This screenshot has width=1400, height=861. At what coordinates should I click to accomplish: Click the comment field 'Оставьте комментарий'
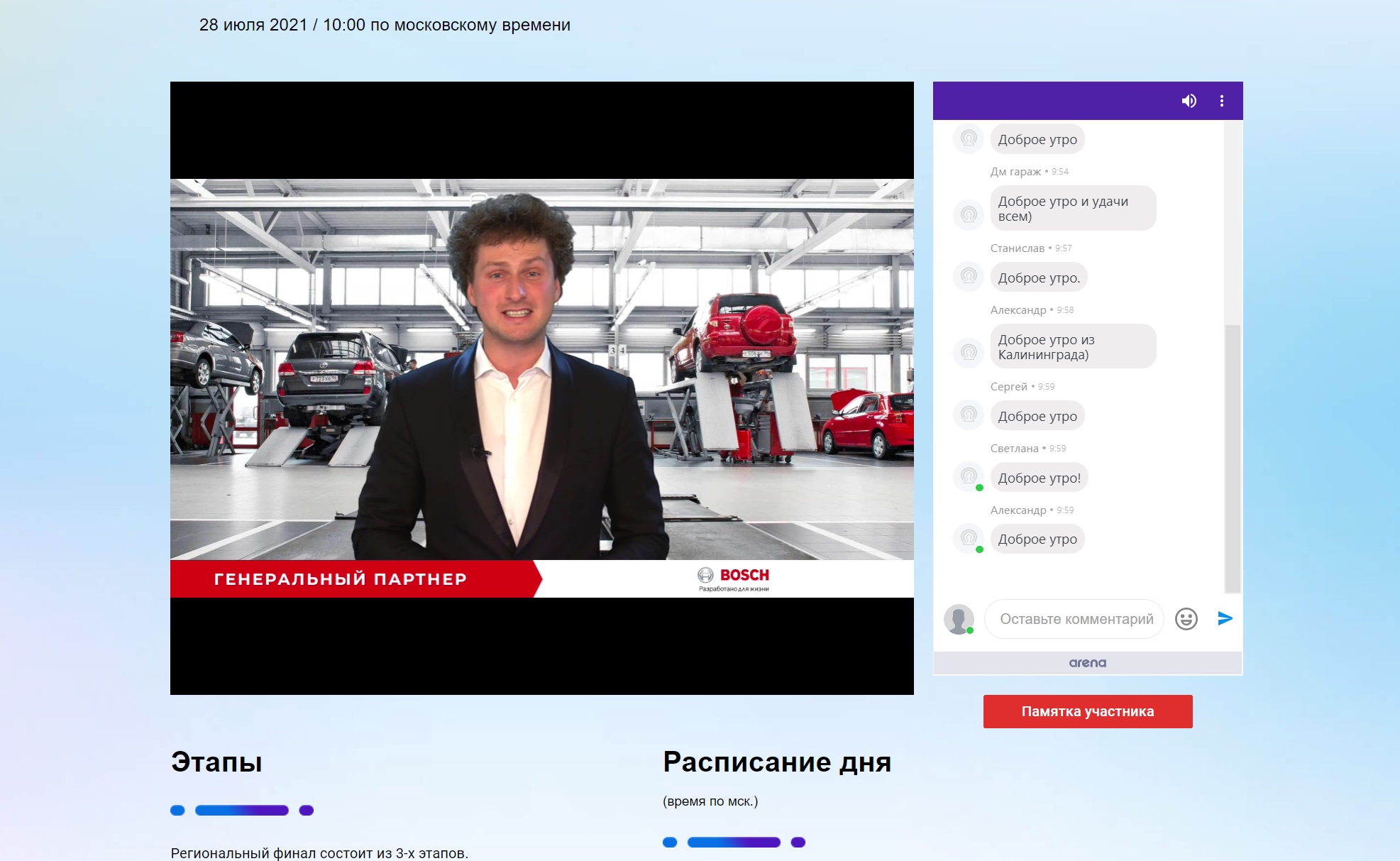[1075, 619]
